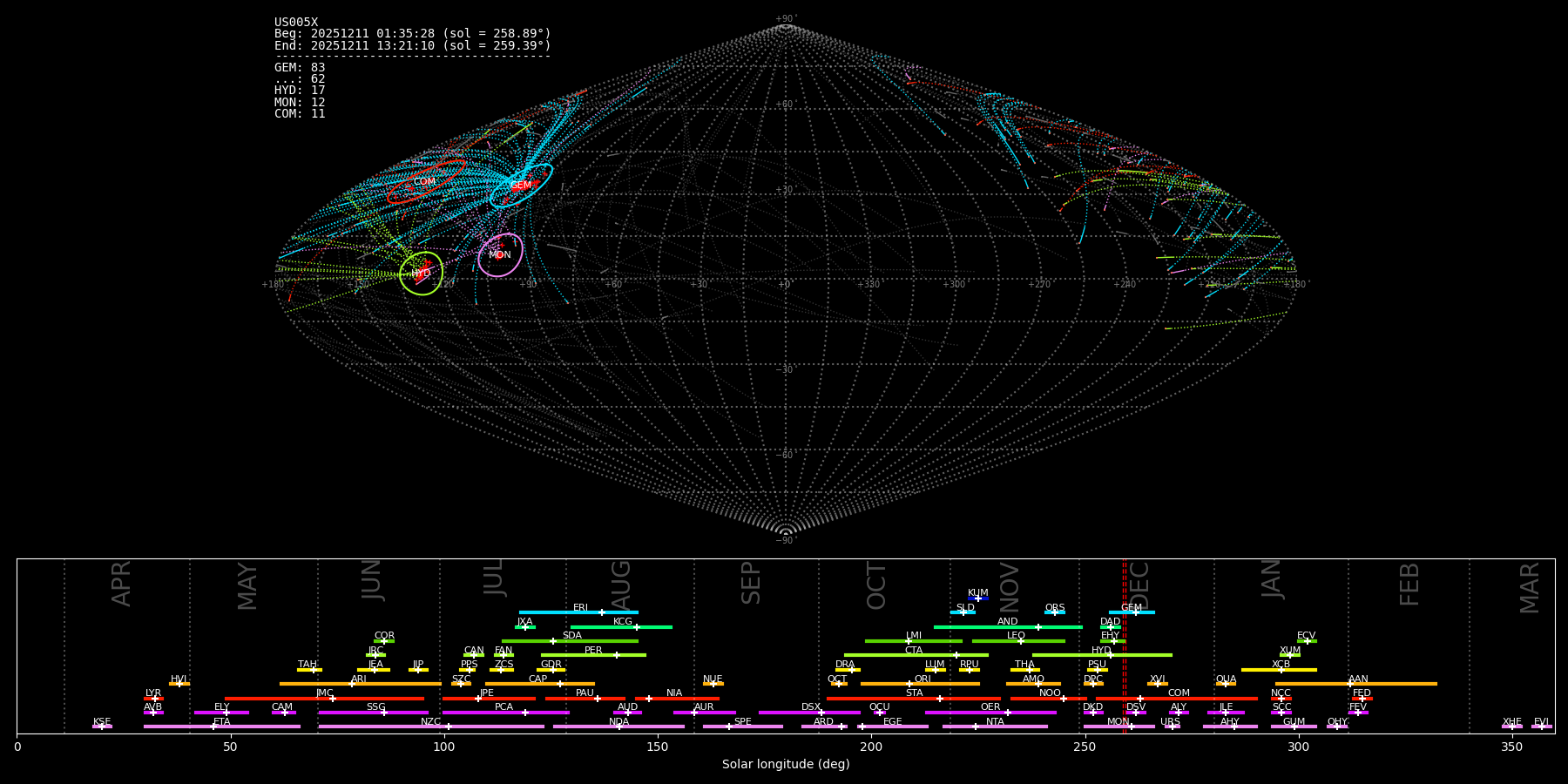Screen dimensions: 1568x784
Task: Select the PER shower label in the timeline
Action: click(x=593, y=651)
